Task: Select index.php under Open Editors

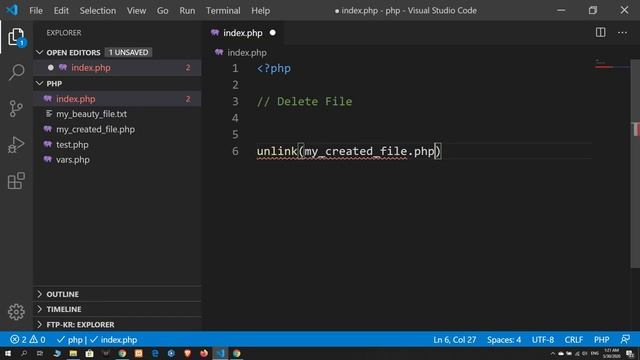Action: (118, 68)
